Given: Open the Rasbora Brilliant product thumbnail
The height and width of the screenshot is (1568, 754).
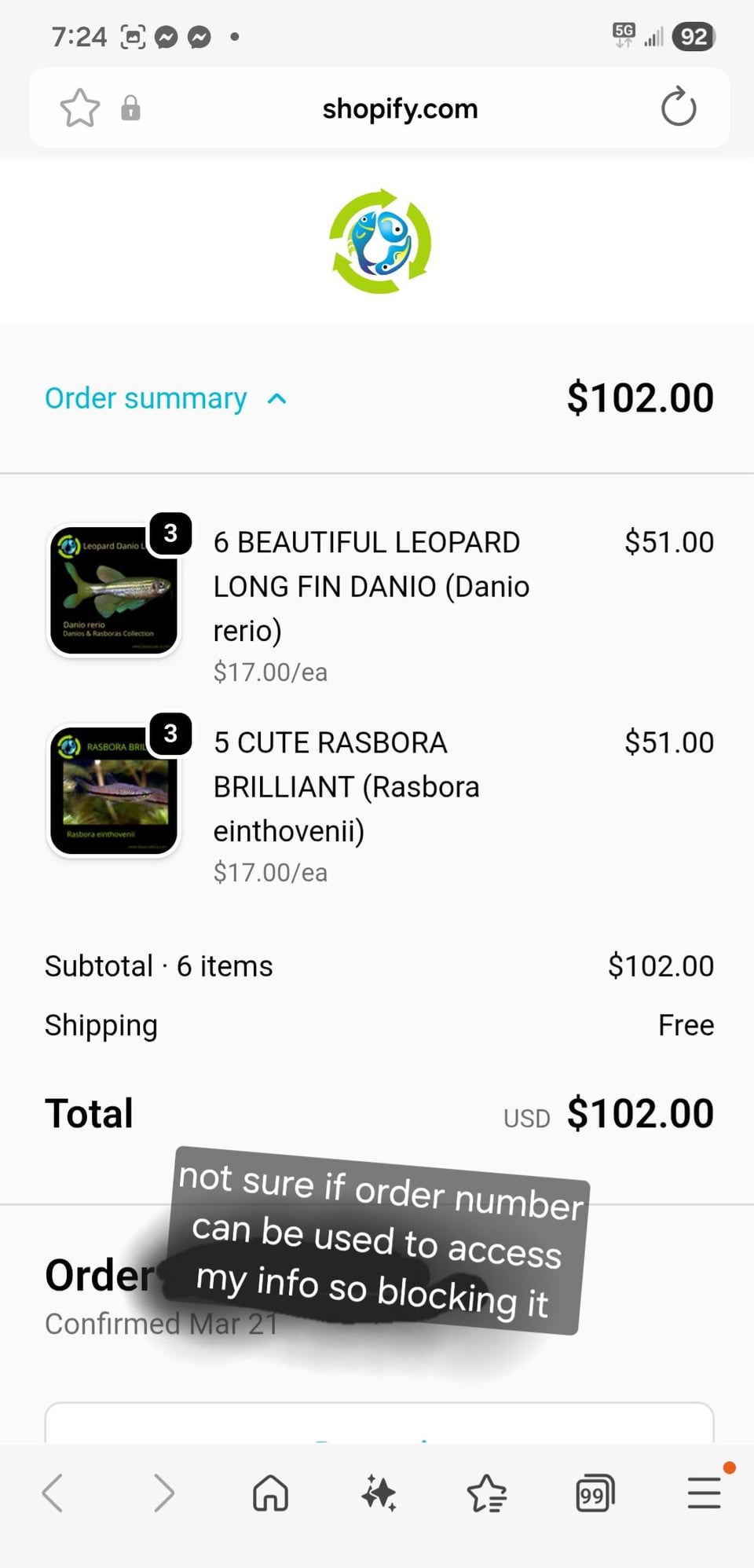Looking at the screenshot, I should [x=115, y=790].
